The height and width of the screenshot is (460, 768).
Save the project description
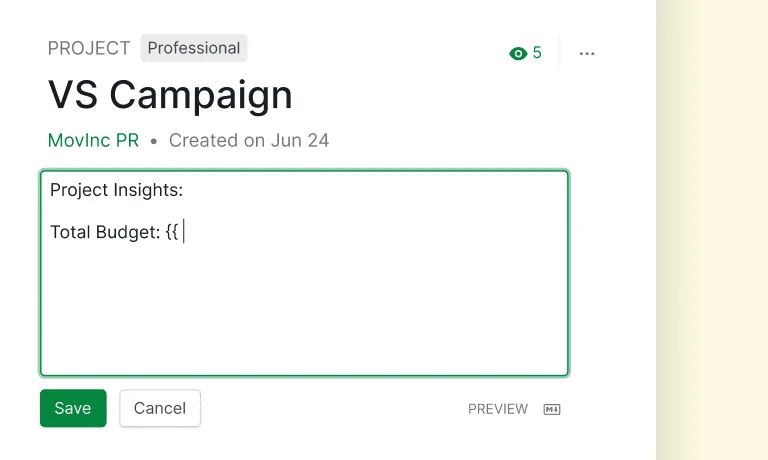[x=73, y=408]
